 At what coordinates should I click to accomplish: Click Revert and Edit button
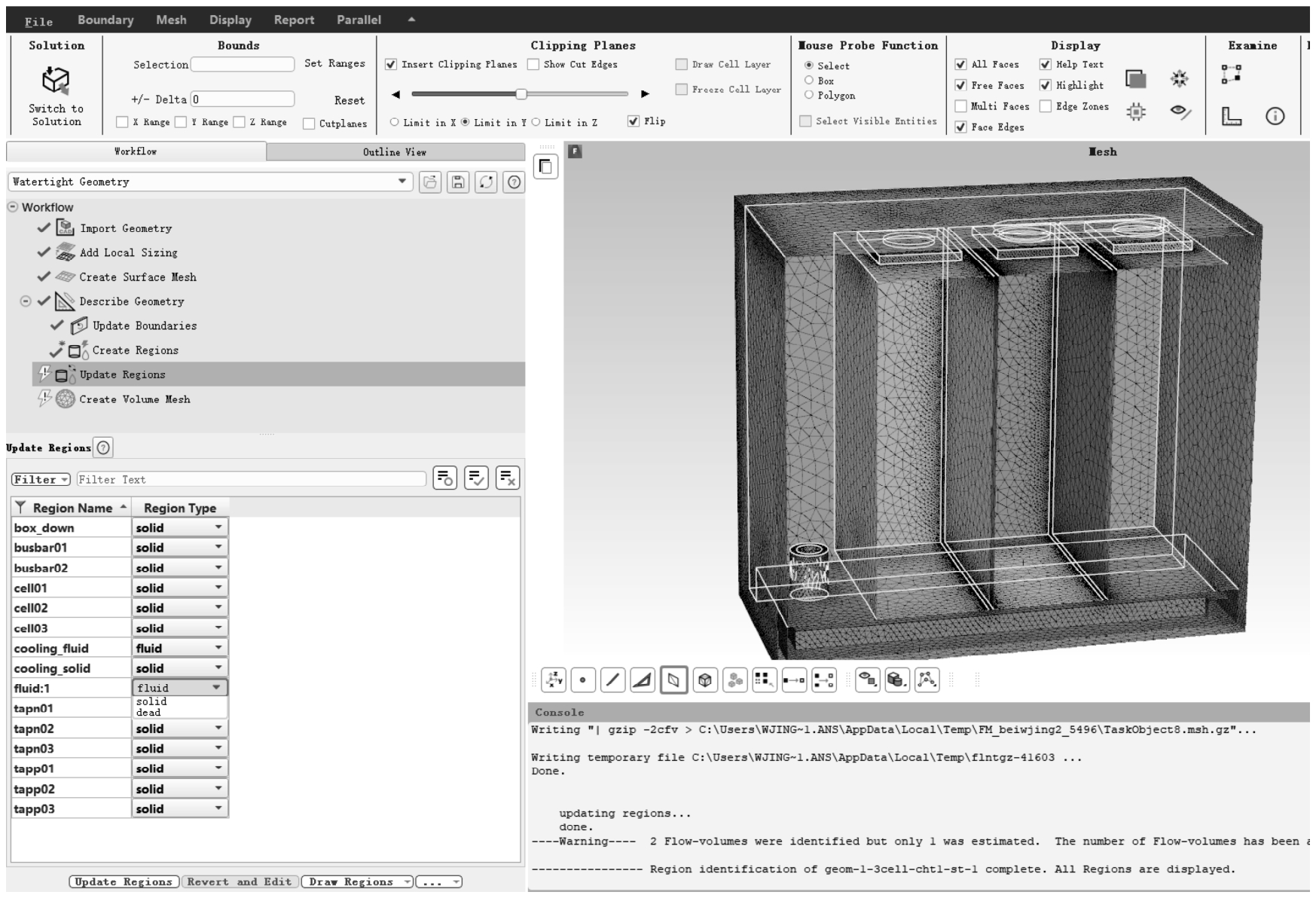pyautogui.click(x=240, y=881)
